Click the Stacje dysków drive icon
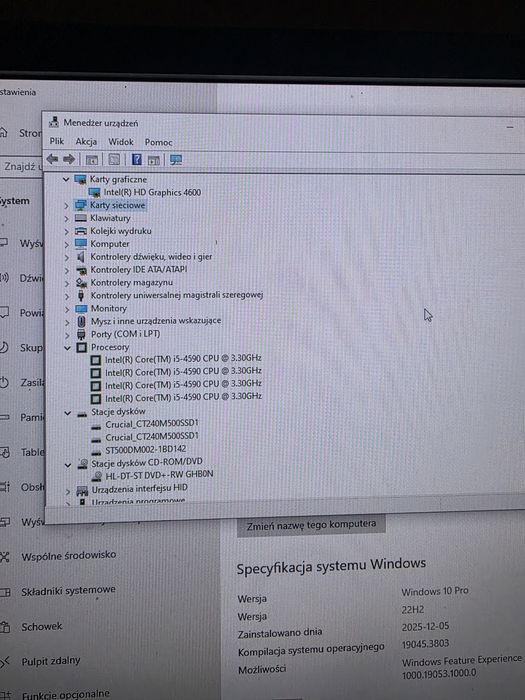The height and width of the screenshot is (700, 525). point(82,414)
